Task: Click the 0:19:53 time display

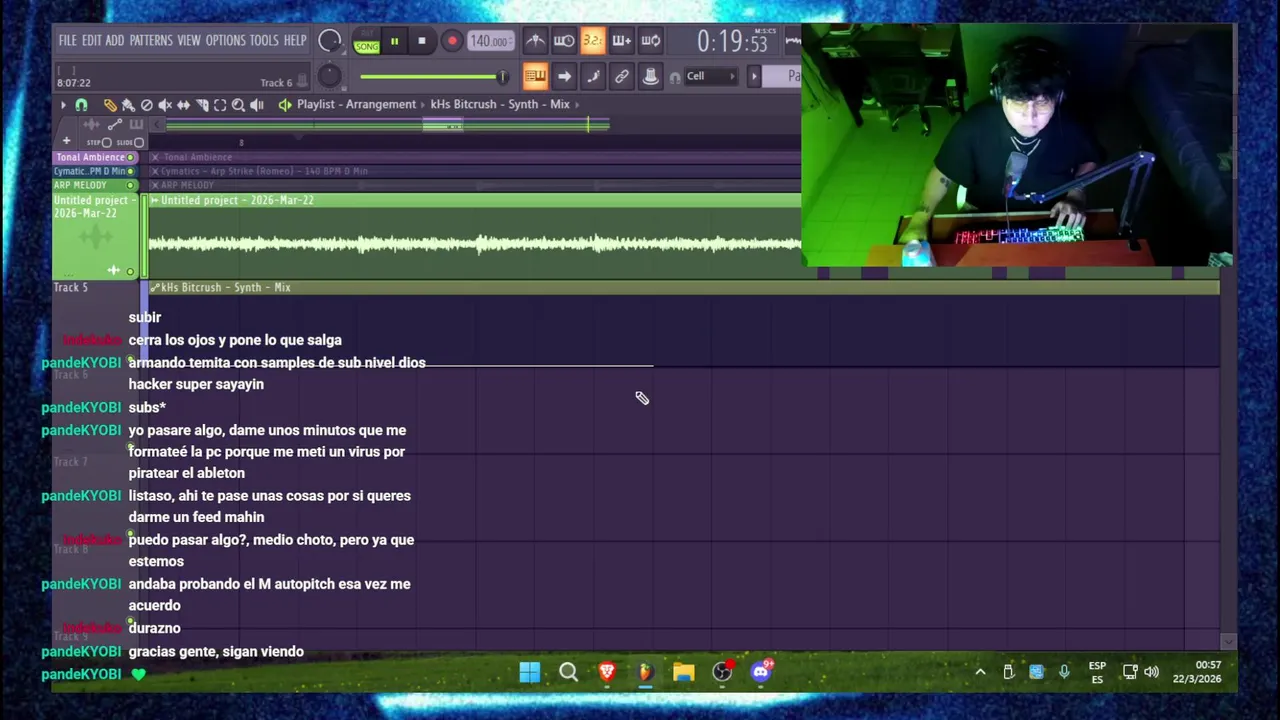Action: click(733, 42)
